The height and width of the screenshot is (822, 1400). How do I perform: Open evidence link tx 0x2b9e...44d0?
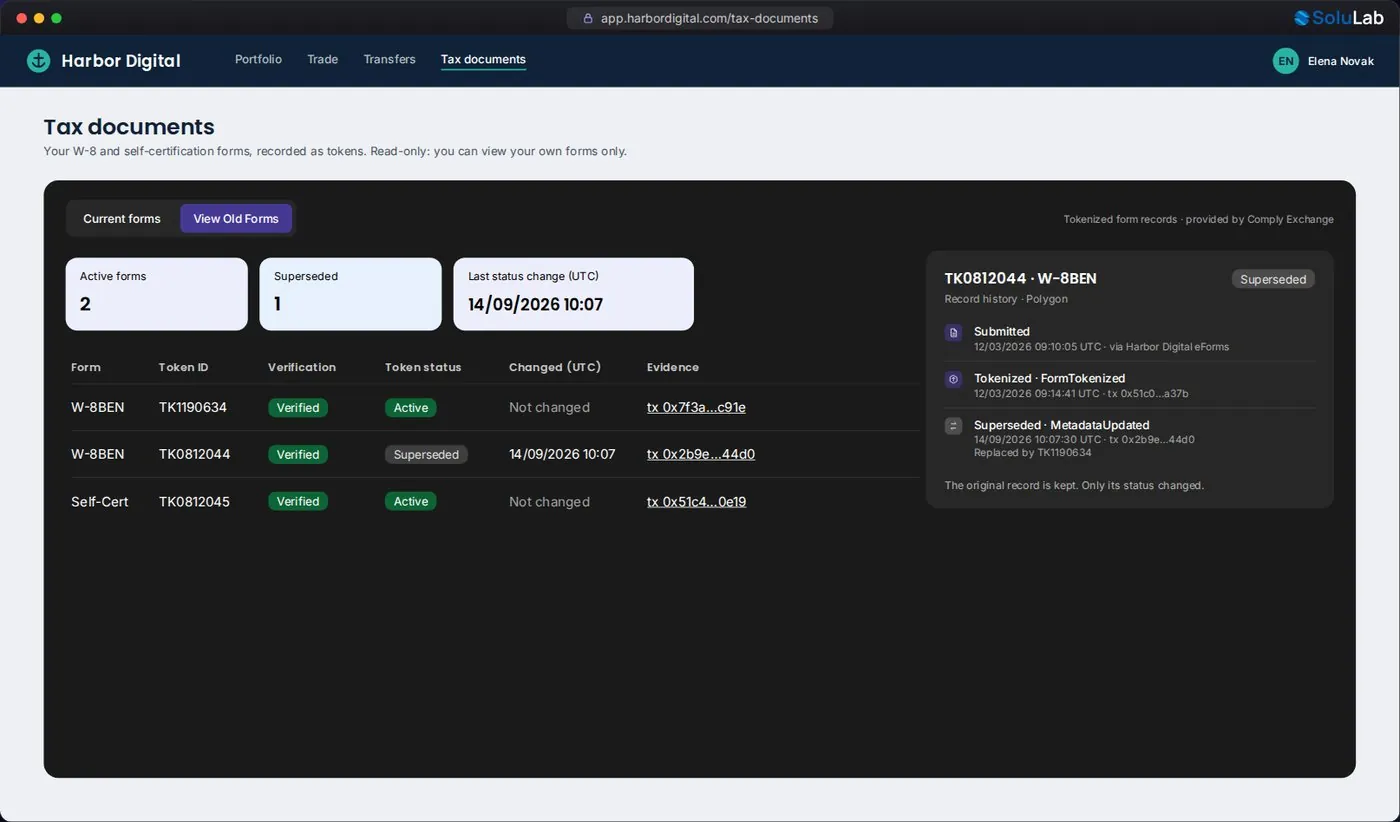pyautogui.click(x=701, y=454)
